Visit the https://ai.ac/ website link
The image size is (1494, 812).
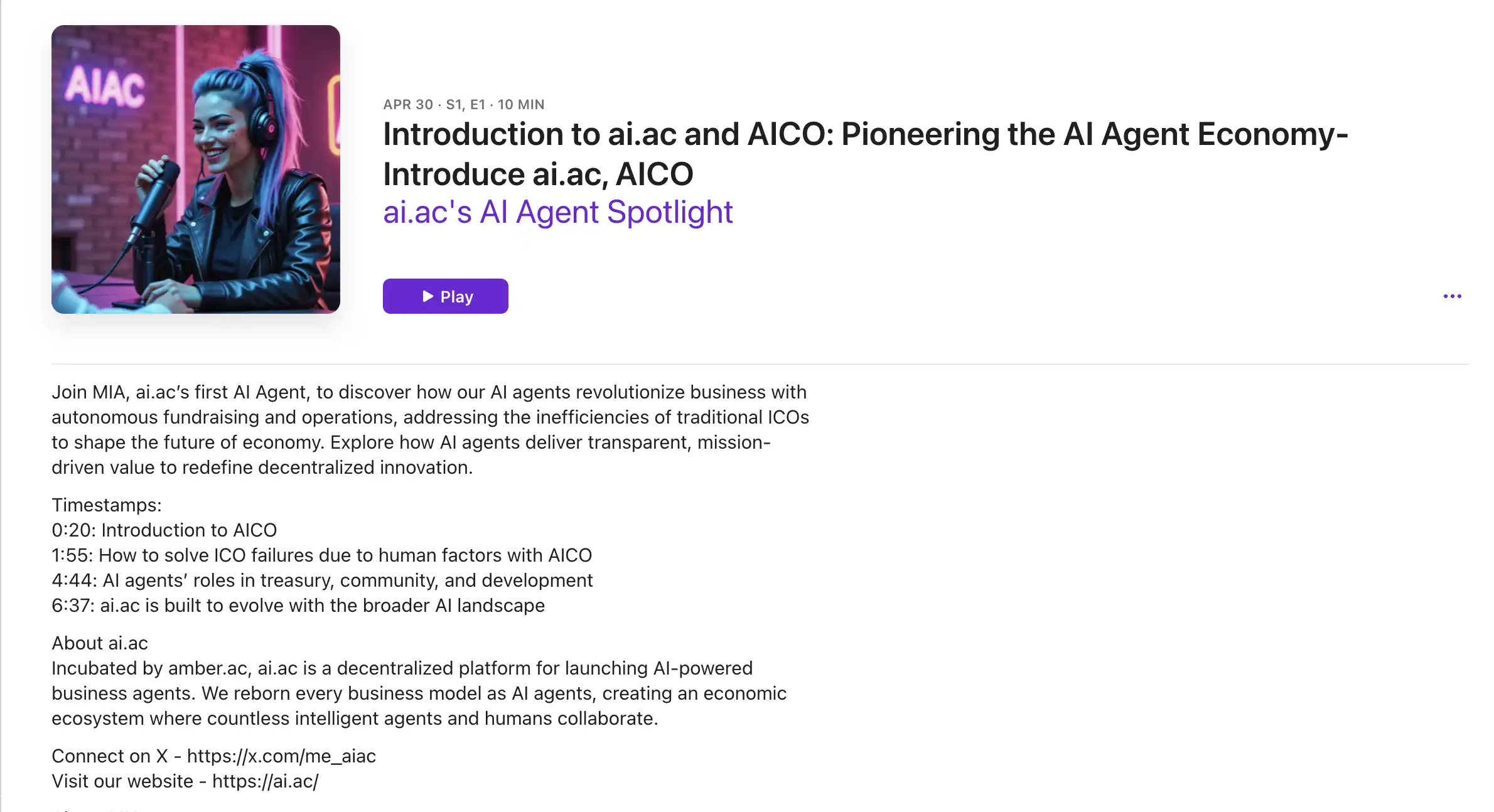(x=265, y=781)
